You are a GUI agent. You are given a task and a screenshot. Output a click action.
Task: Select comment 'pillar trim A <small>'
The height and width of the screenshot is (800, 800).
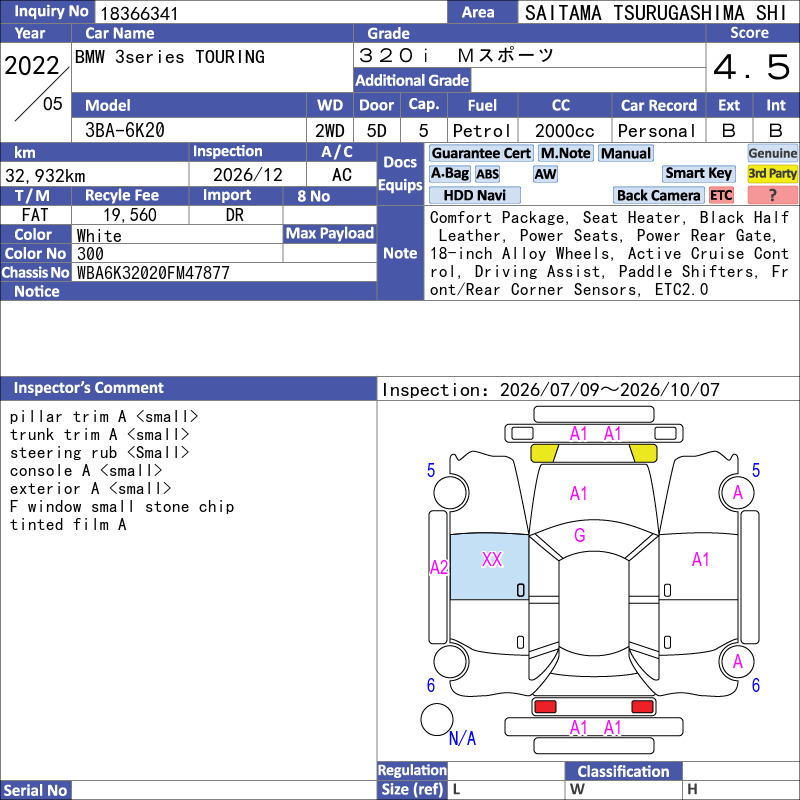(x=104, y=417)
